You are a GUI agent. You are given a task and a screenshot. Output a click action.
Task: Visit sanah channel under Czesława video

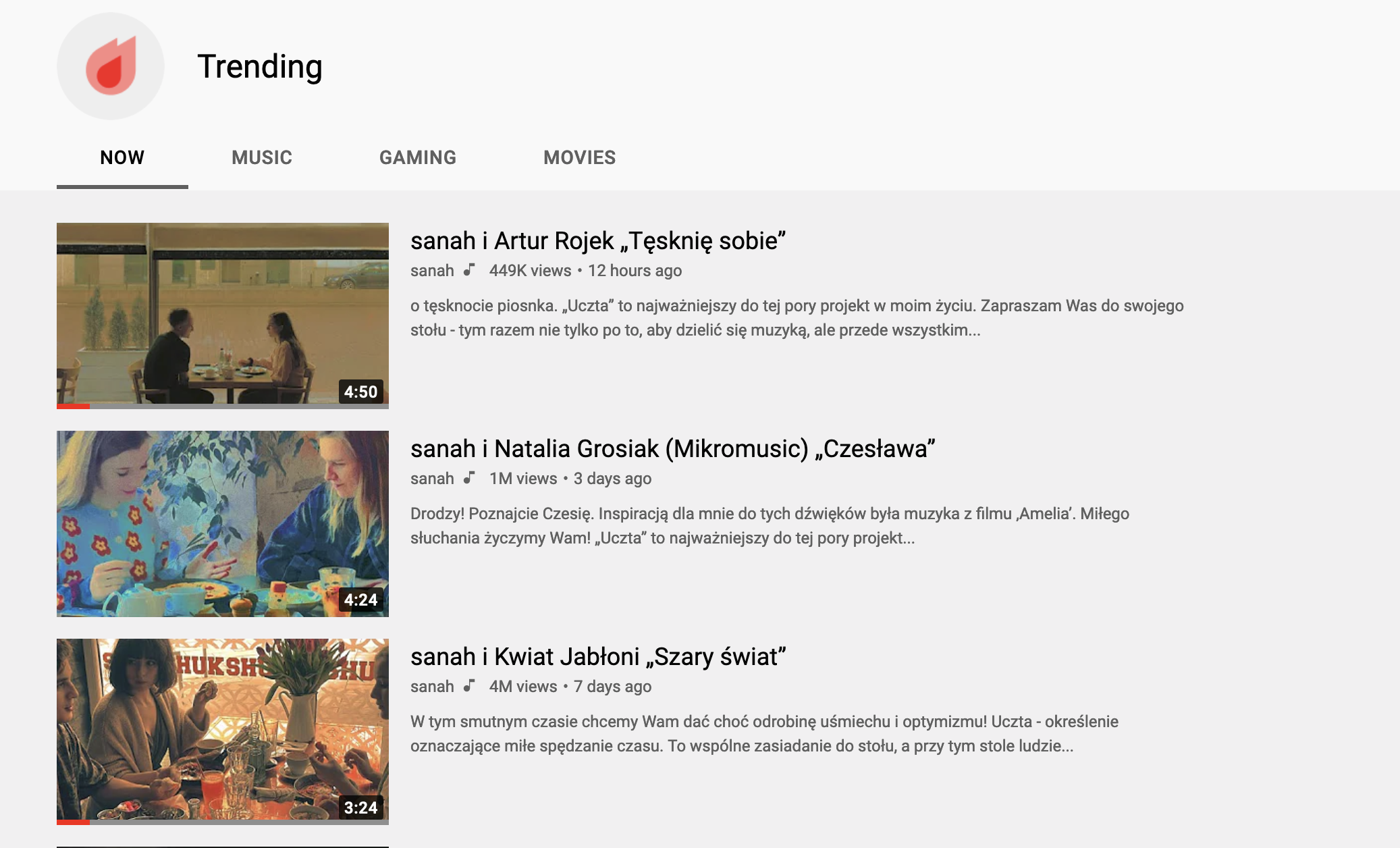pos(432,479)
